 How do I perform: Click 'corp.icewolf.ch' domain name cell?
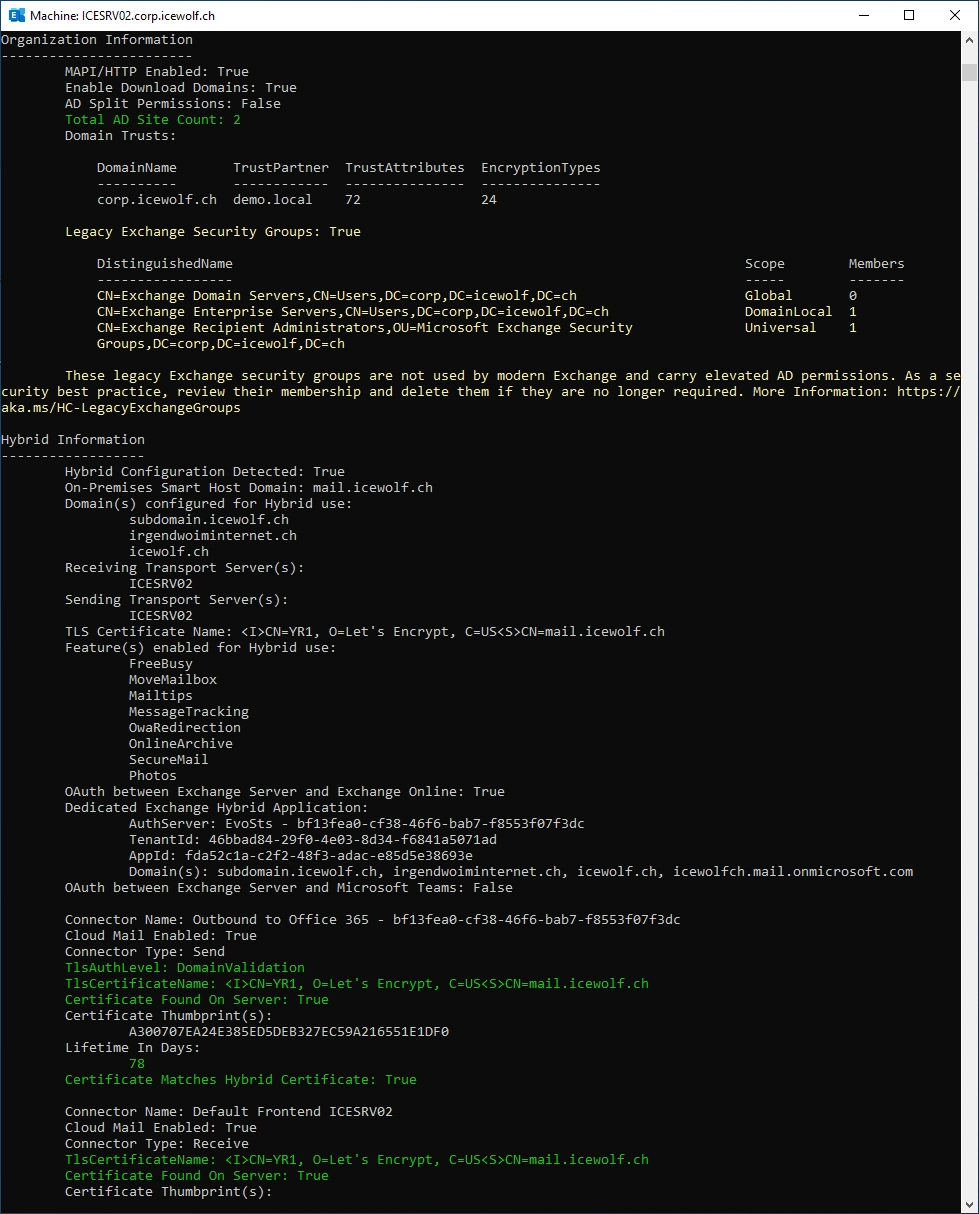pos(157,200)
